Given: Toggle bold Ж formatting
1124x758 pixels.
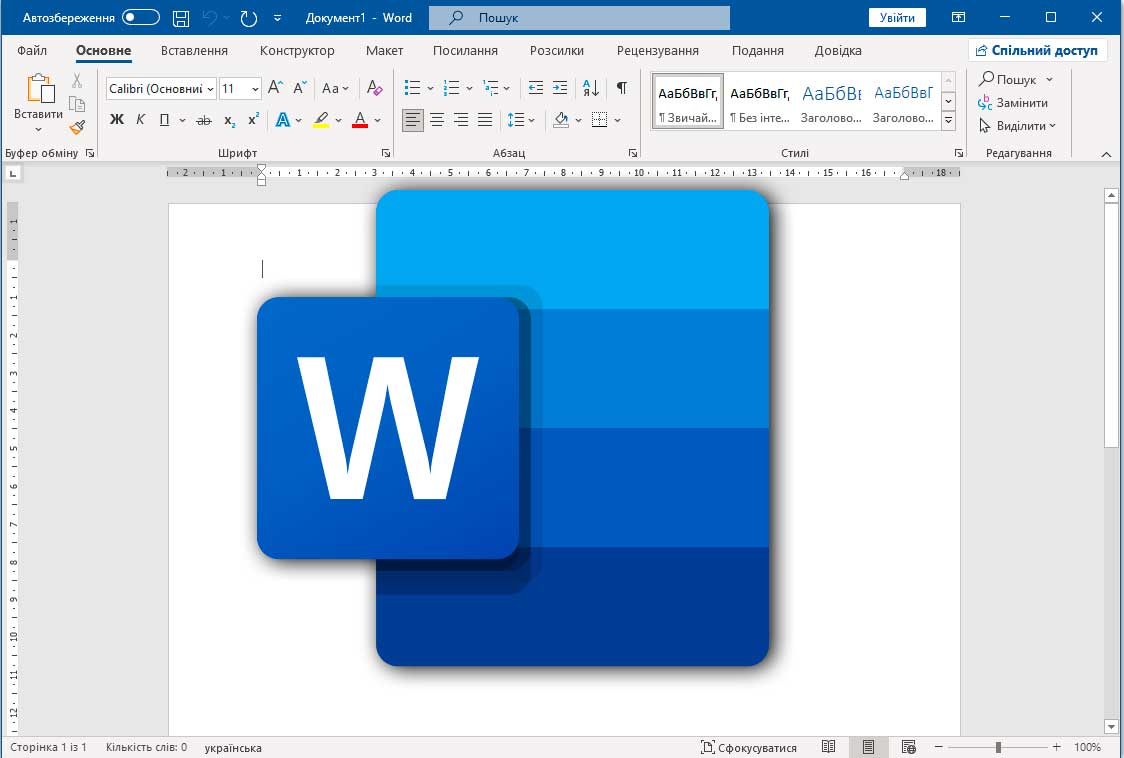Looking at the screenshot, I should coord(116,120).
